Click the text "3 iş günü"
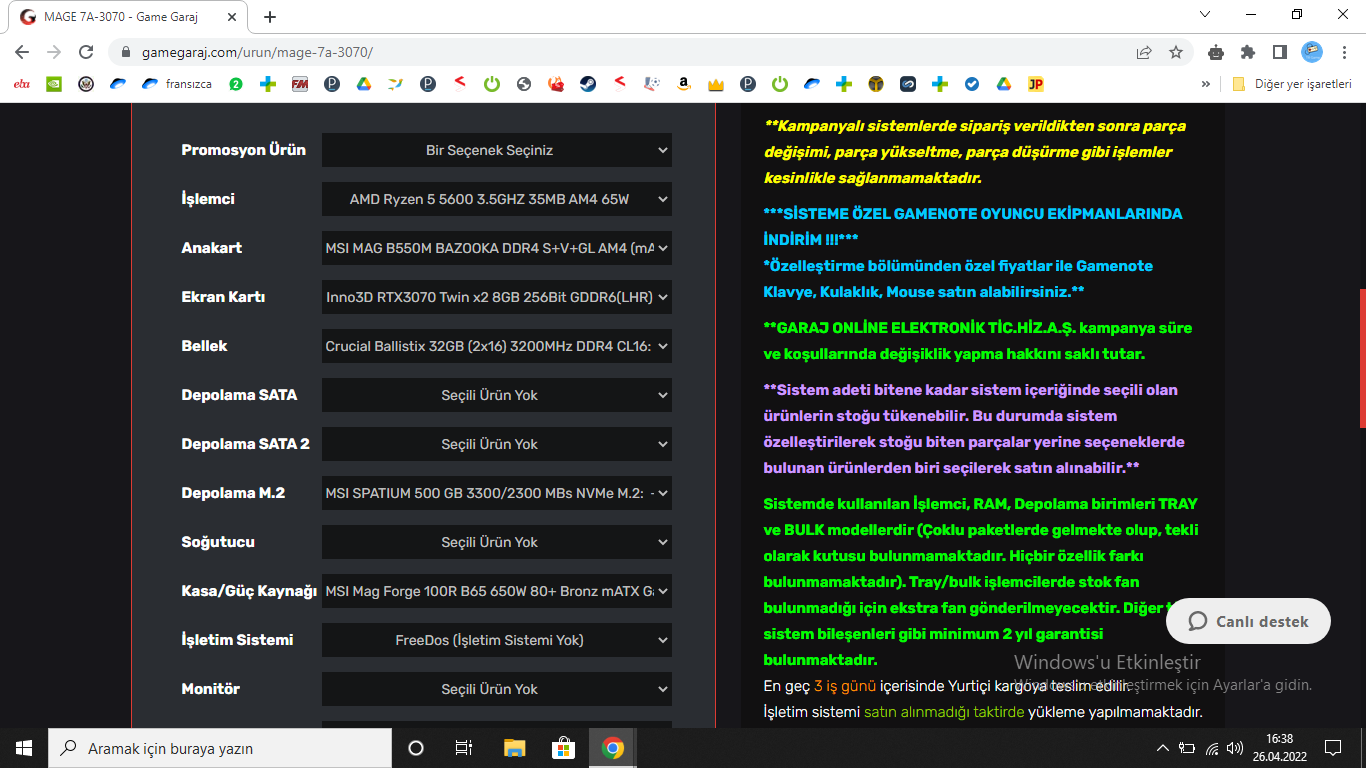 click(x=845, y=686)
